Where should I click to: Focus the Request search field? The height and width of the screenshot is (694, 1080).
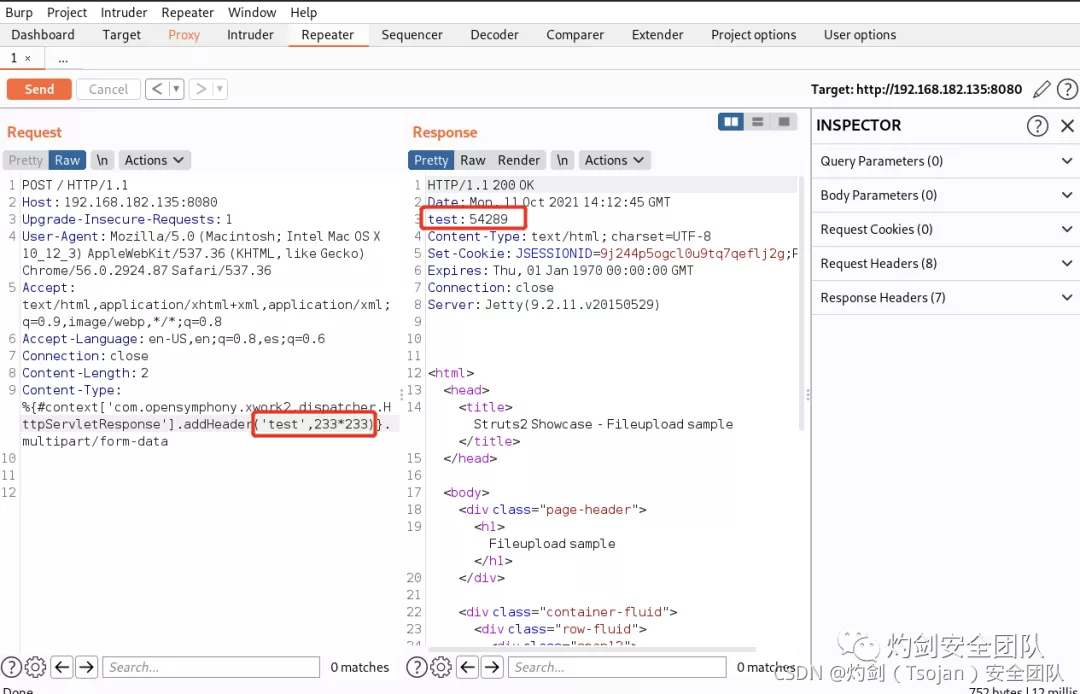pyautogui.click(x=211, y=666)
